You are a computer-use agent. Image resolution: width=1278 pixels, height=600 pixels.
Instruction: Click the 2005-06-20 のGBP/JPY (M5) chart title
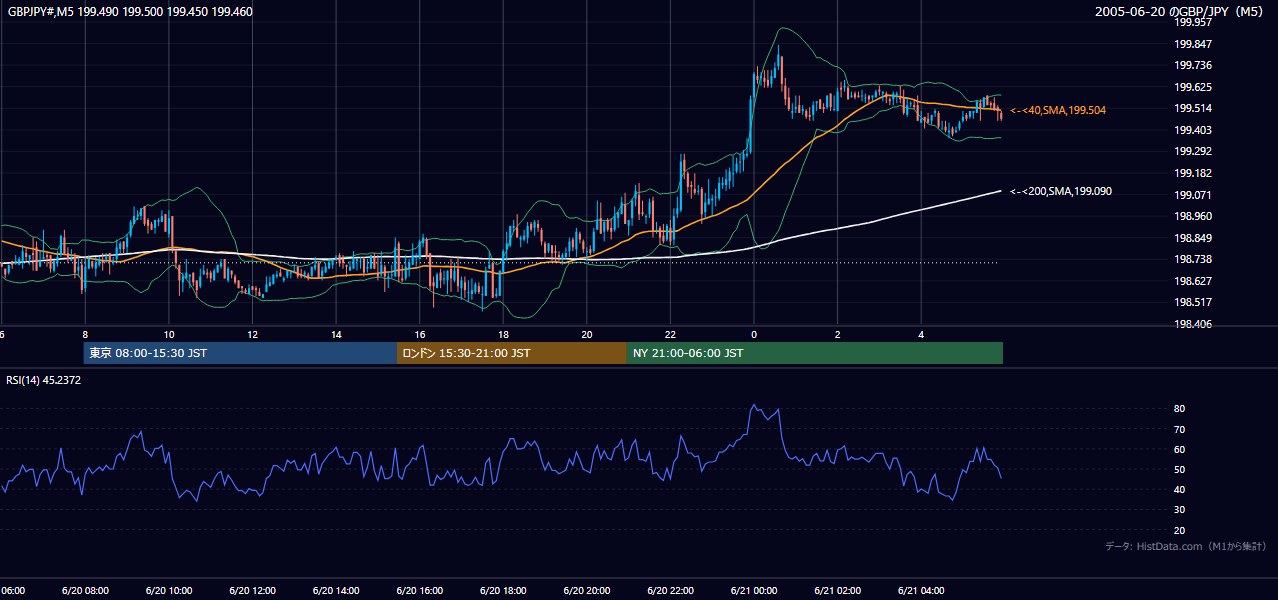click(1179, 12)
